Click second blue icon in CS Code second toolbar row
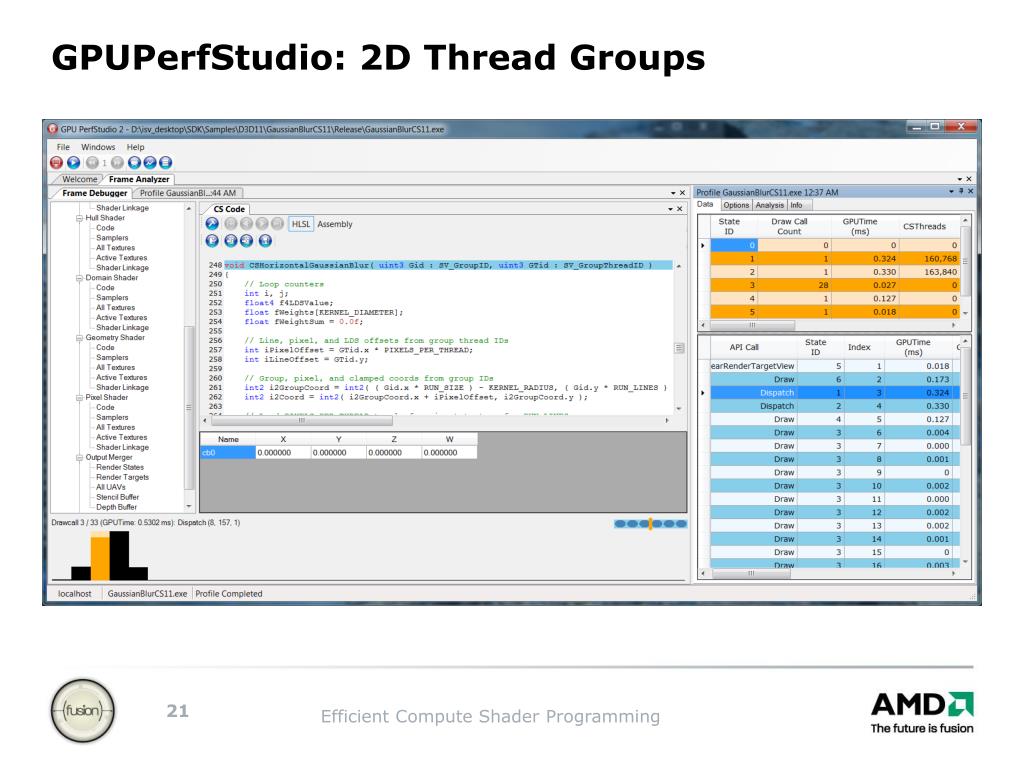The width and height of the screenshot is (1024, 768). tap(231, 240)
